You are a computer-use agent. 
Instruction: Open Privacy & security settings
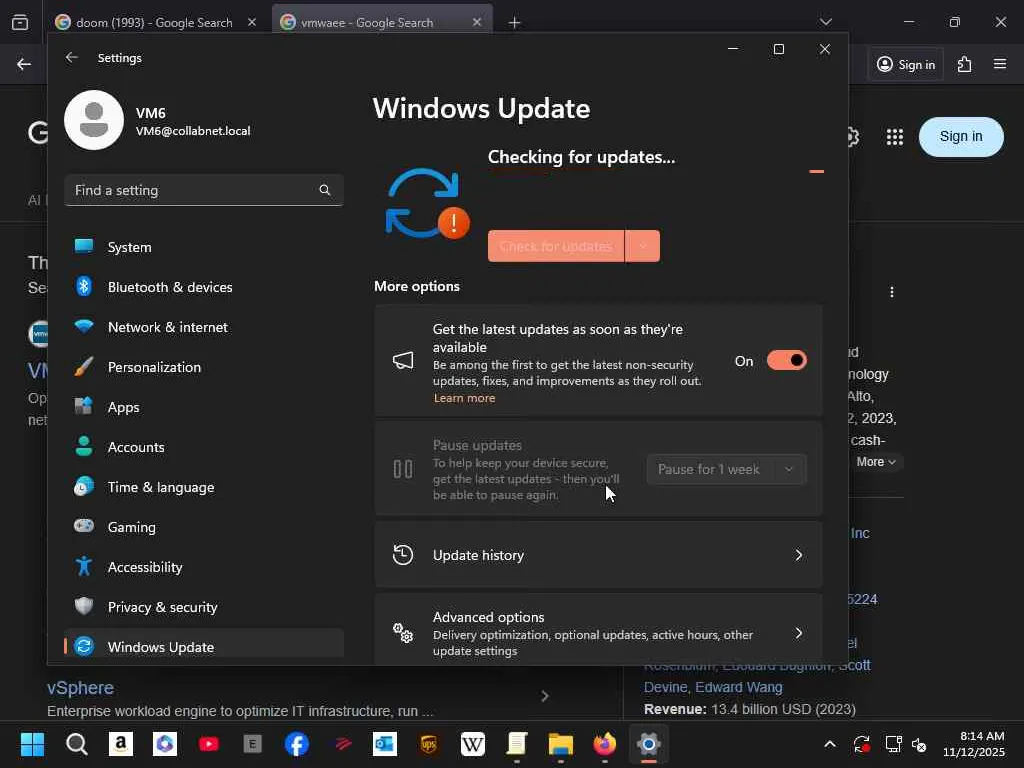(204, 607)
